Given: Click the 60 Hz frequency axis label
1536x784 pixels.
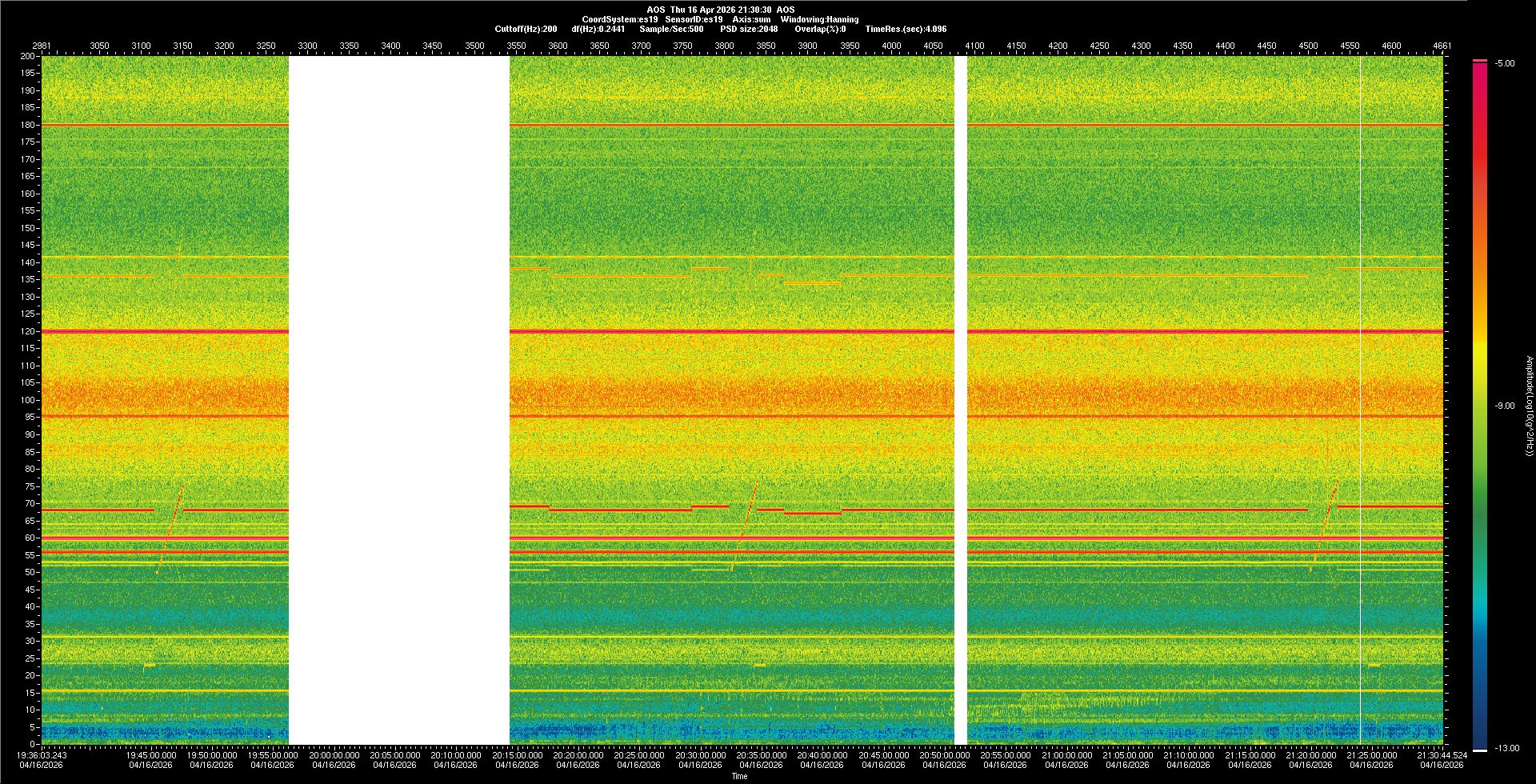Looking at the screenshot, I should pyautogui.click(x=30, y=538).
